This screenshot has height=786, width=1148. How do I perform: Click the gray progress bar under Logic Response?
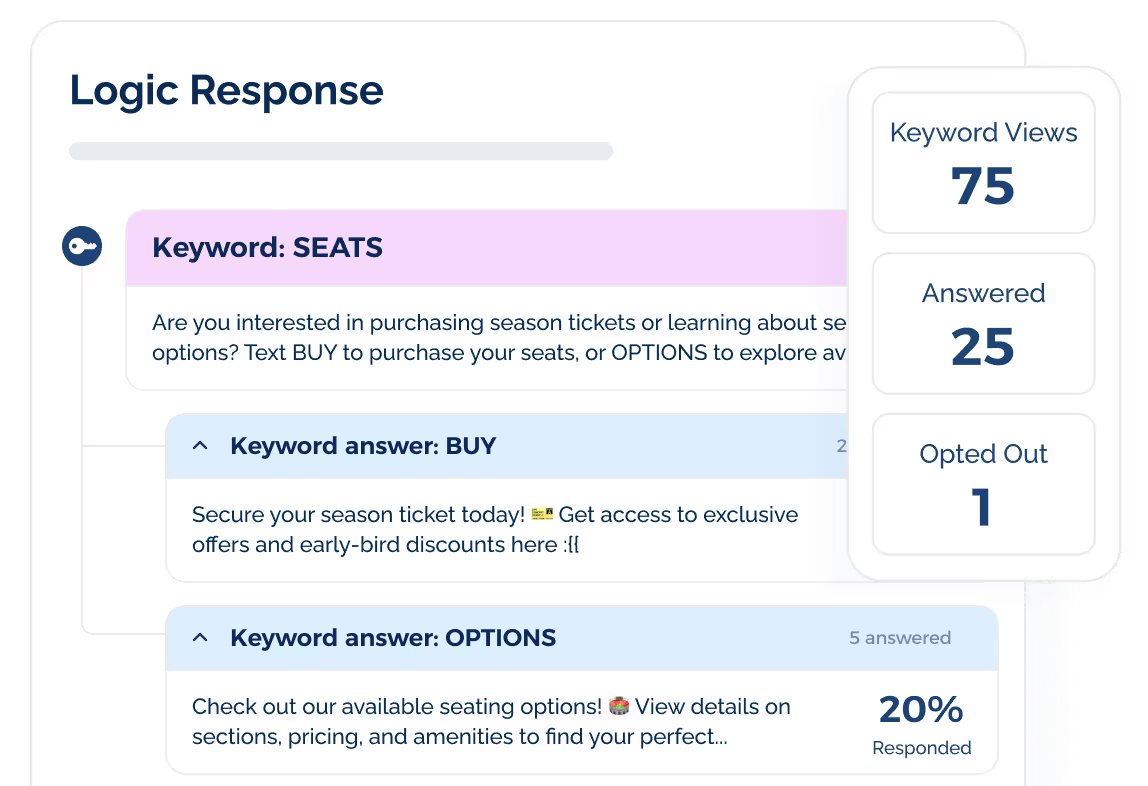tap(340, 150)
